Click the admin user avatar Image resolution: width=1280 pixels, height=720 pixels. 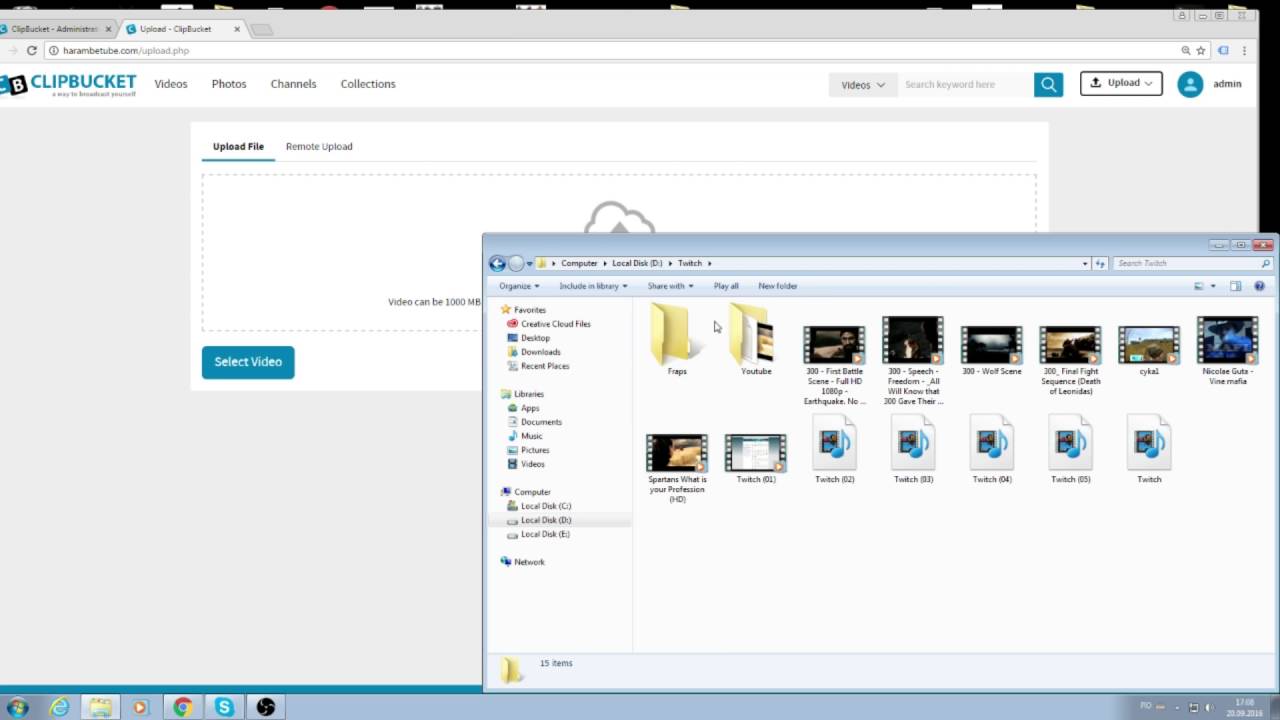coord(1190,84)
